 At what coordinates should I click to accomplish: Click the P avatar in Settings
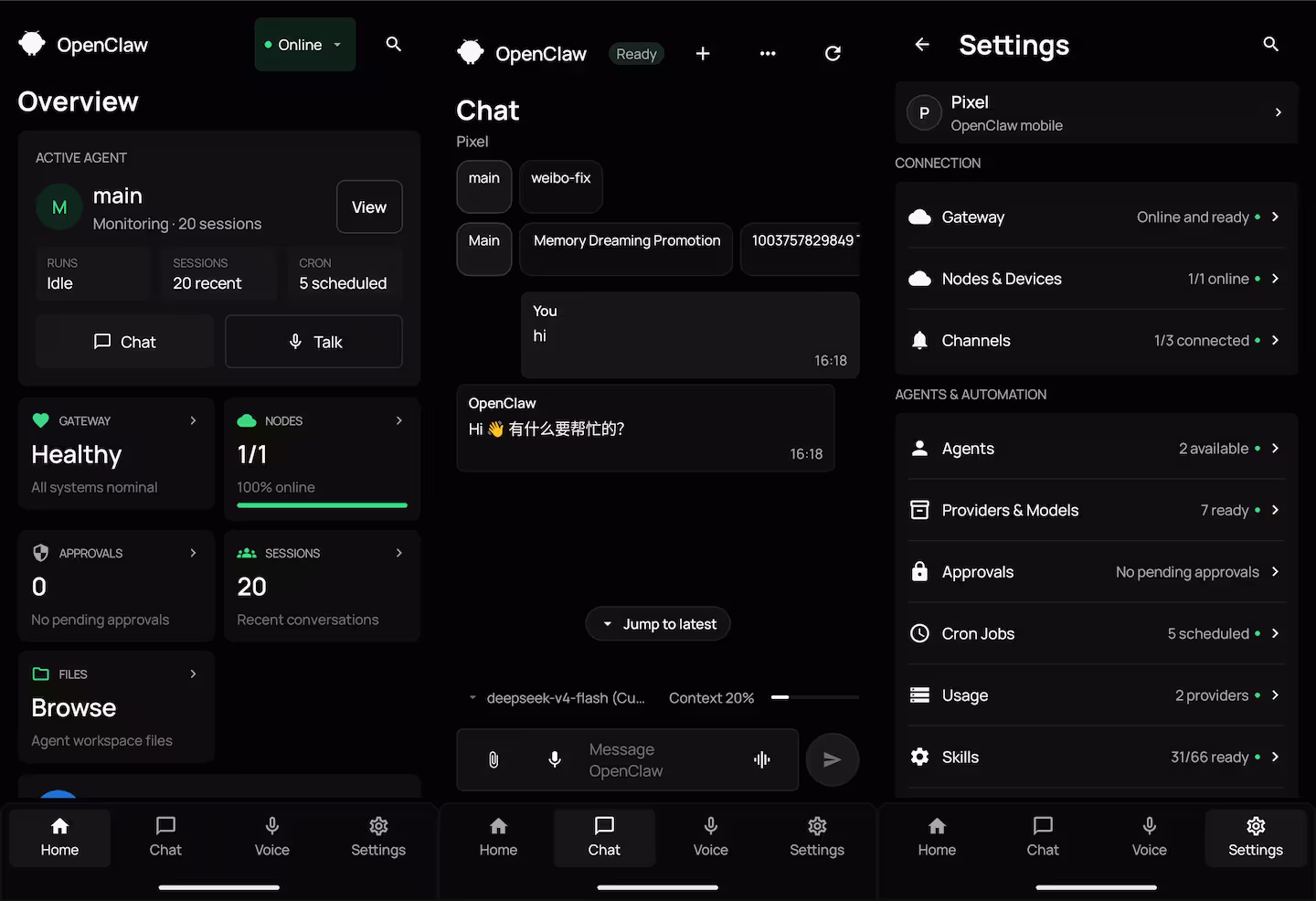coord(924,112)
